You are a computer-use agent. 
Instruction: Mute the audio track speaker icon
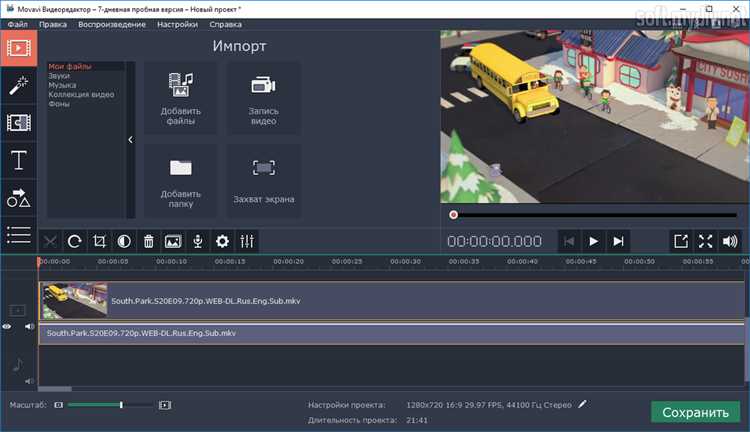[29, 381]
